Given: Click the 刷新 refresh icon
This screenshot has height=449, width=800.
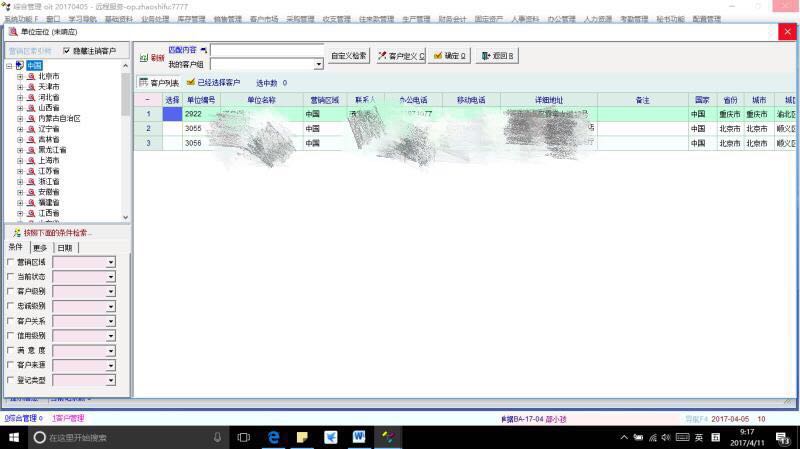Looking at the screenshot, I should (x=144, y=58).
